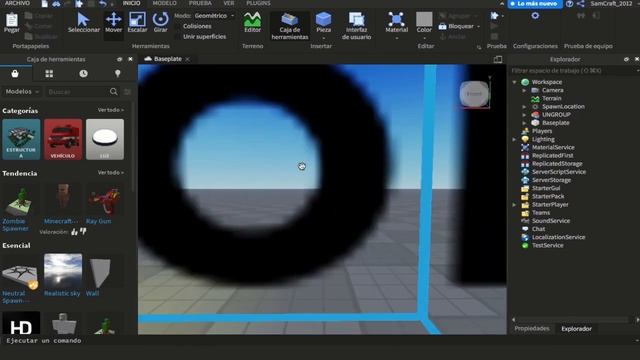The image size is (640, 360).
Task: Click the Lo más nuevo button
Action: [x=535, y=4]
